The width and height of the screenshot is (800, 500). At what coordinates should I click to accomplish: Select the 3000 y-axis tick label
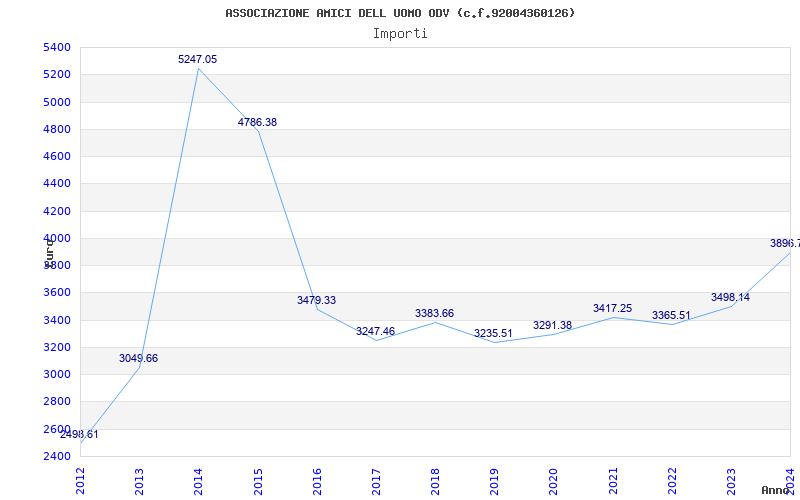57,374
